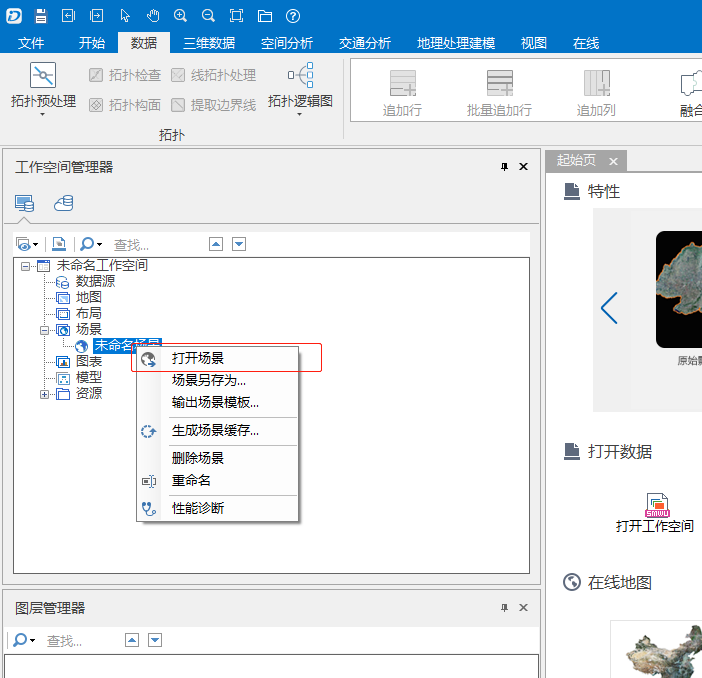Click the 查找 search field in workspace manager
This screenshot has width=702, height=678.
point(155,244)
